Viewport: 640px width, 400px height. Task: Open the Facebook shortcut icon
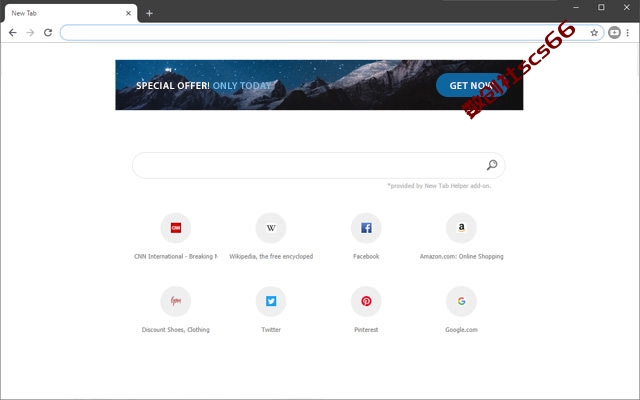tap(366, 228)
